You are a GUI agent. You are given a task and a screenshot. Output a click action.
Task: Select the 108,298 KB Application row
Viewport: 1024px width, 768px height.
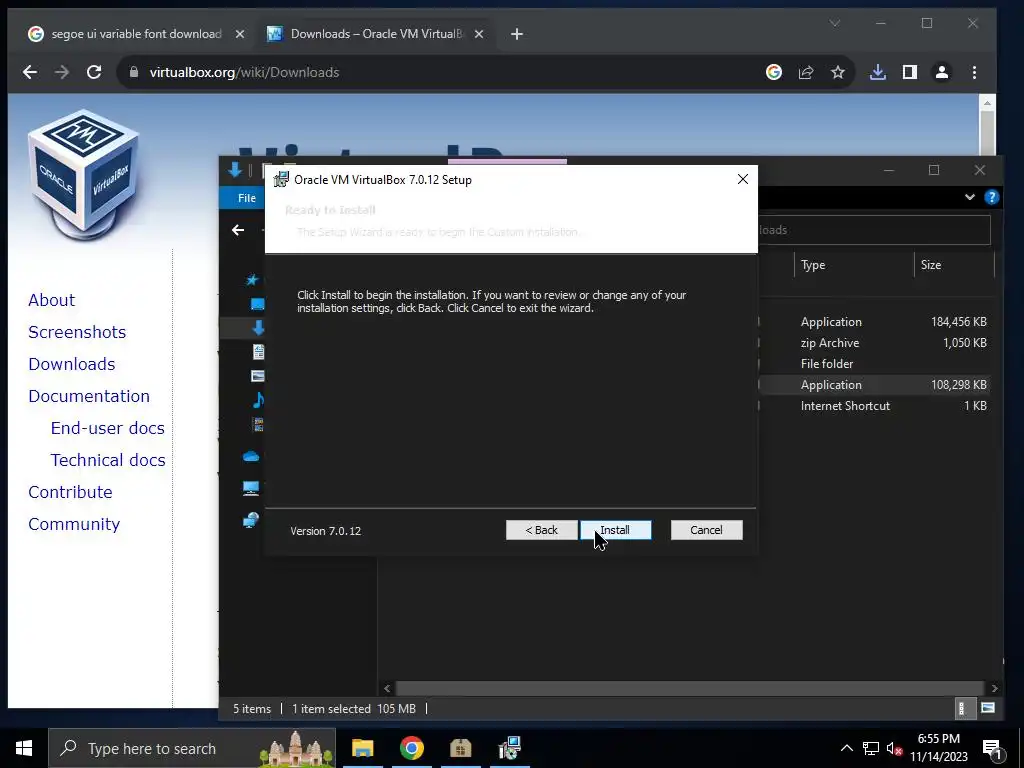tap(875, 385)
